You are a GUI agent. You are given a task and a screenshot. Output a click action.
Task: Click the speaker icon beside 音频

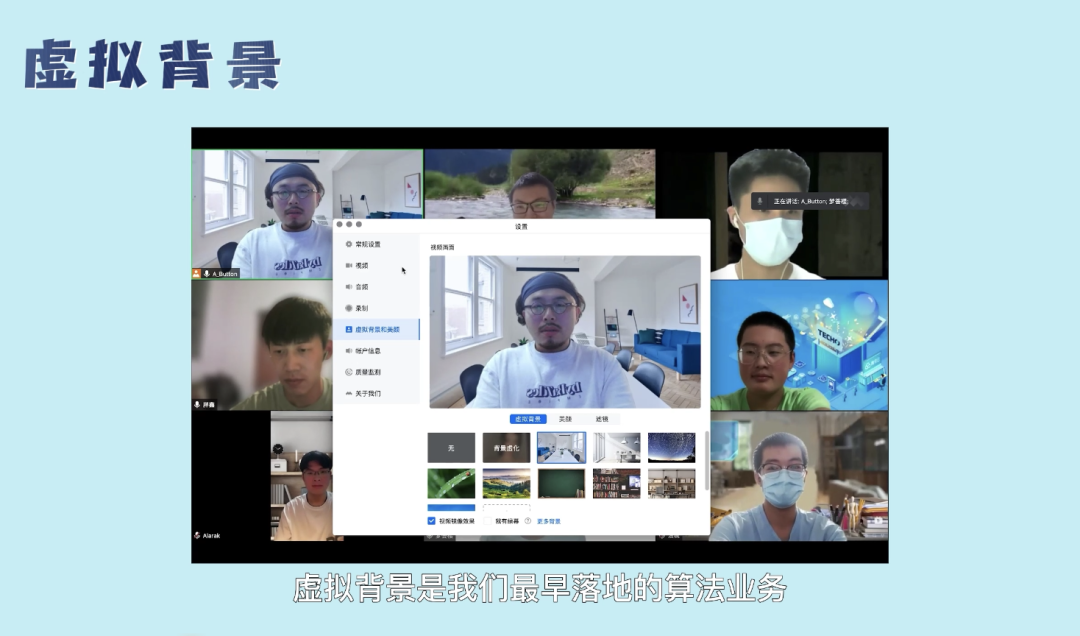[x=349, y=287]
